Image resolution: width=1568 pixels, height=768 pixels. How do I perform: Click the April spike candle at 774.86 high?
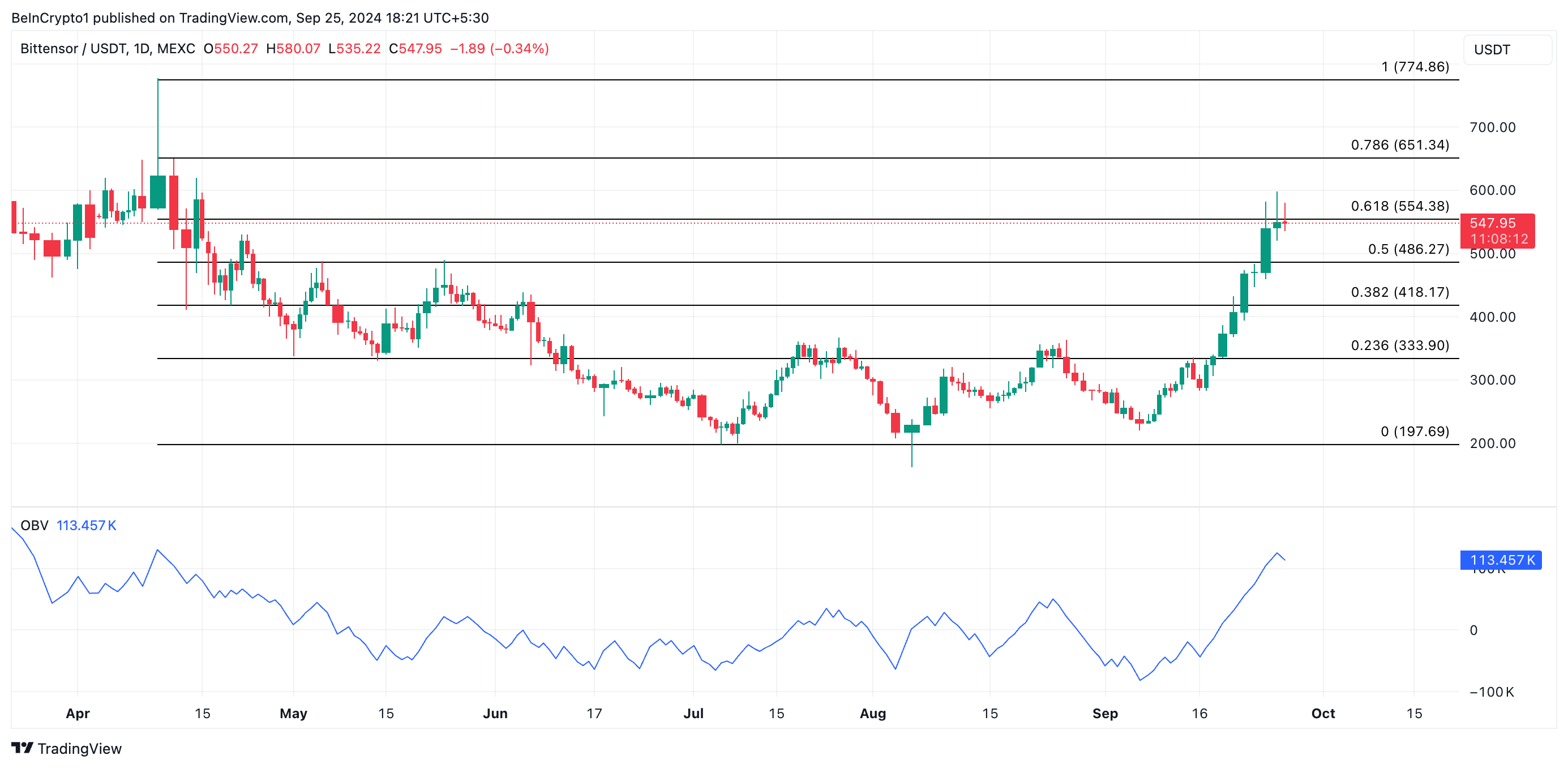(x=158, y=192)
